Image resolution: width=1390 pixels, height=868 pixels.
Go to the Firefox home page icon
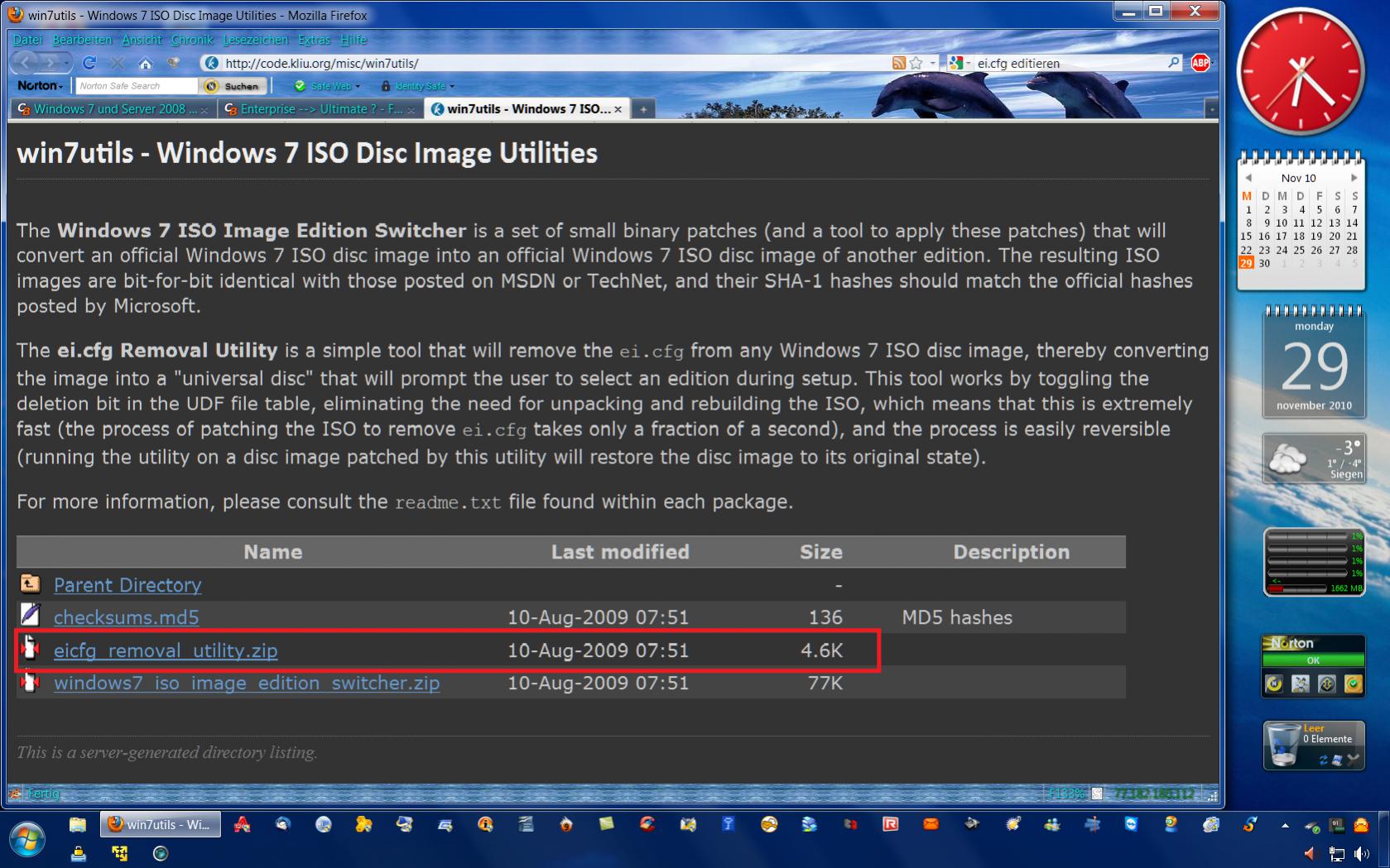(146, 63)
